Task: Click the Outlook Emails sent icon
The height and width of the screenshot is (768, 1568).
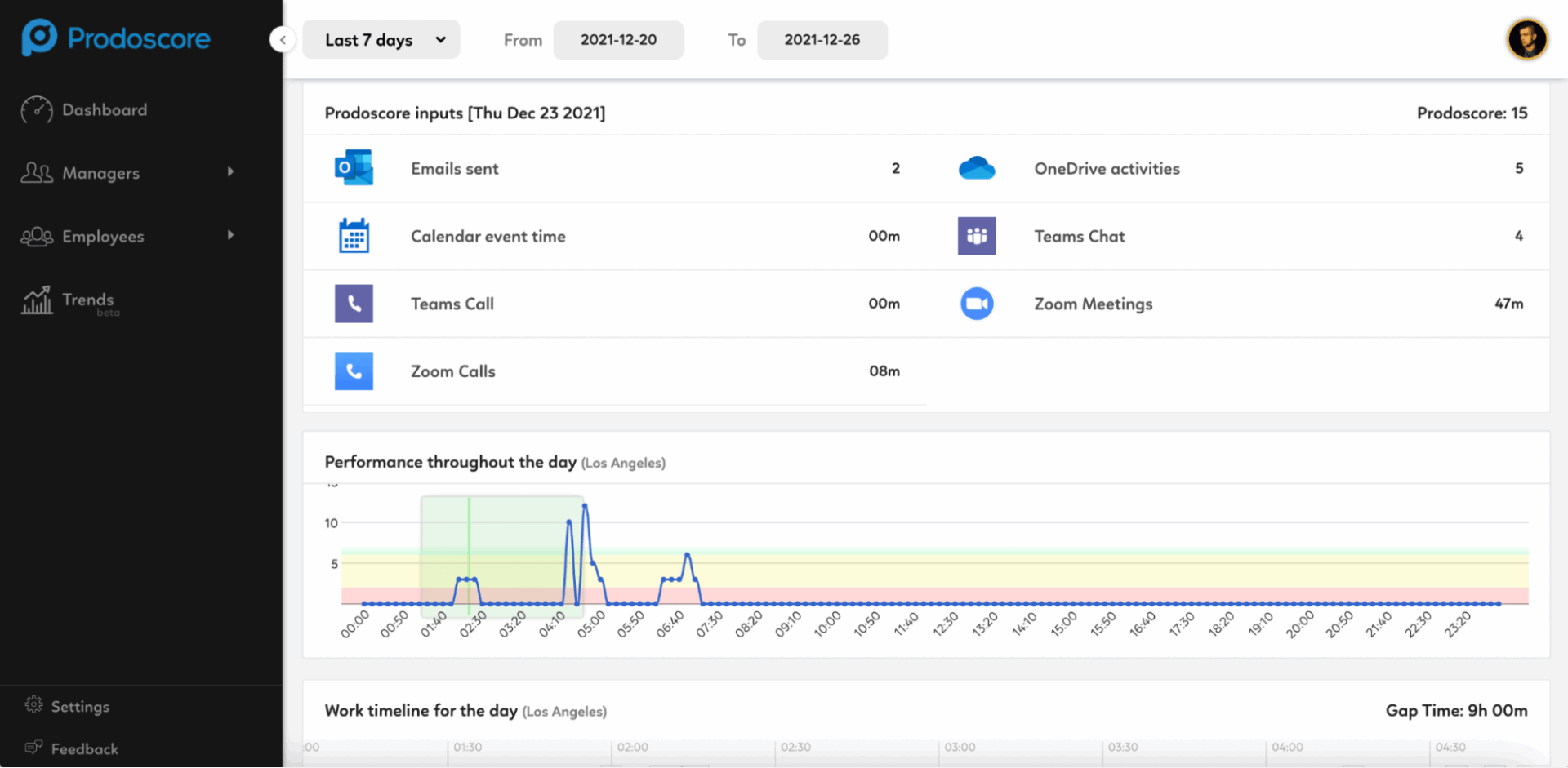Action: pos(354,168)
